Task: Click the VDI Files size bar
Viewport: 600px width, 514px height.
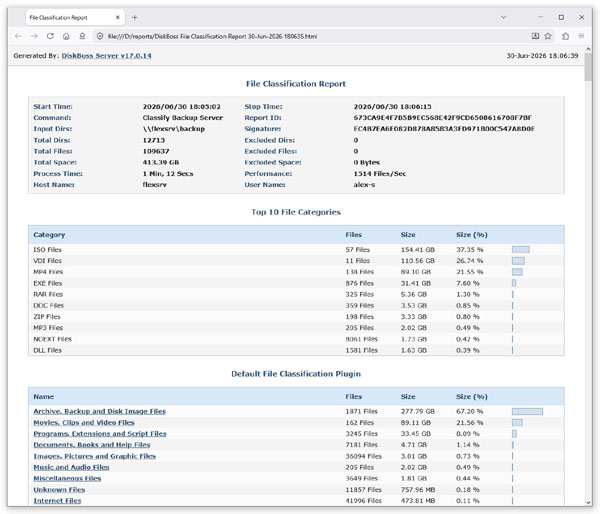Action: [x=518, y=261]
